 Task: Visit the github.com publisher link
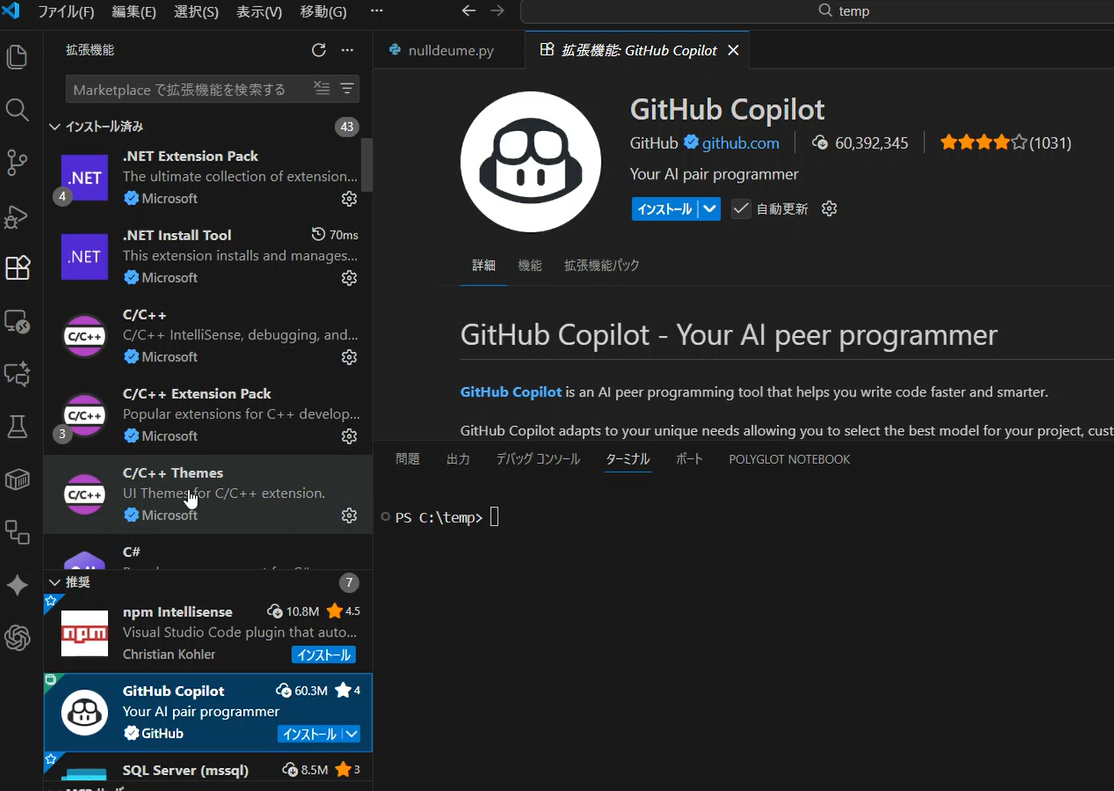pyautogui.click(x=741, y=143)
